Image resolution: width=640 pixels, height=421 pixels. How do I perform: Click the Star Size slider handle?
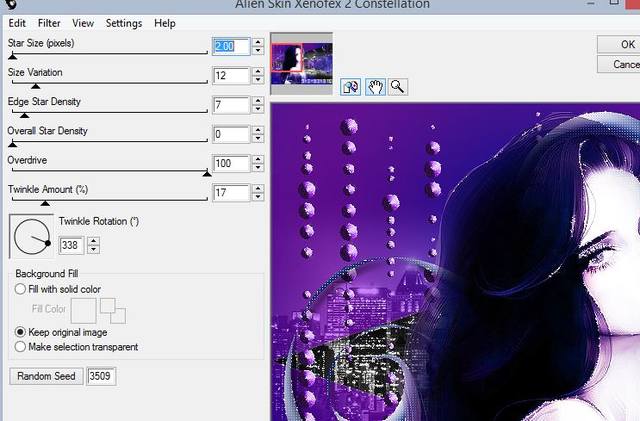coord(13,56)
